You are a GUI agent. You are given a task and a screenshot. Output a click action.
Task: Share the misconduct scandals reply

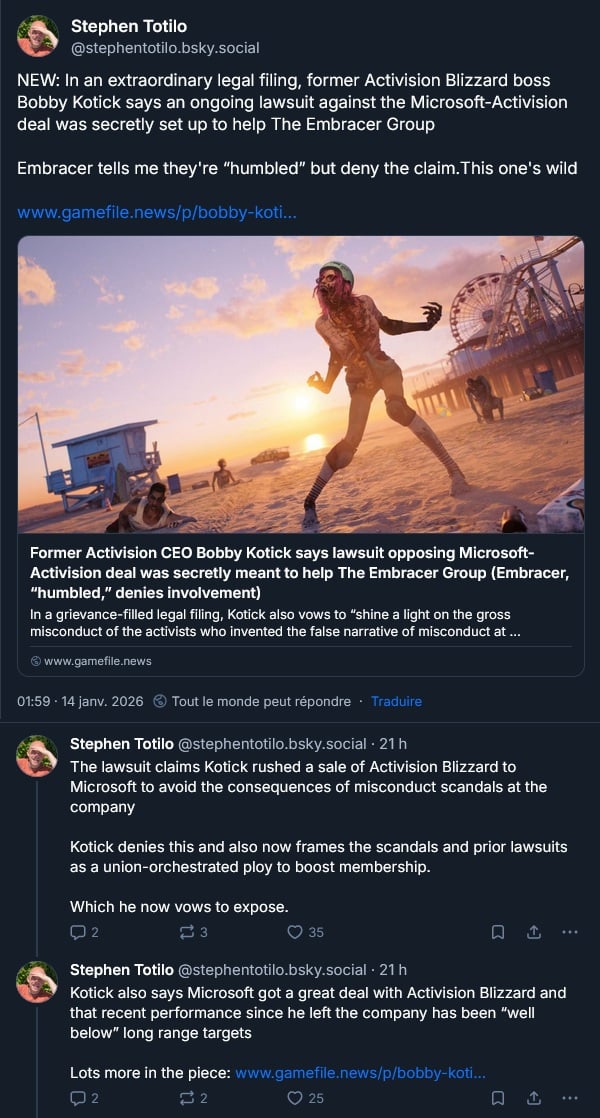534,932
